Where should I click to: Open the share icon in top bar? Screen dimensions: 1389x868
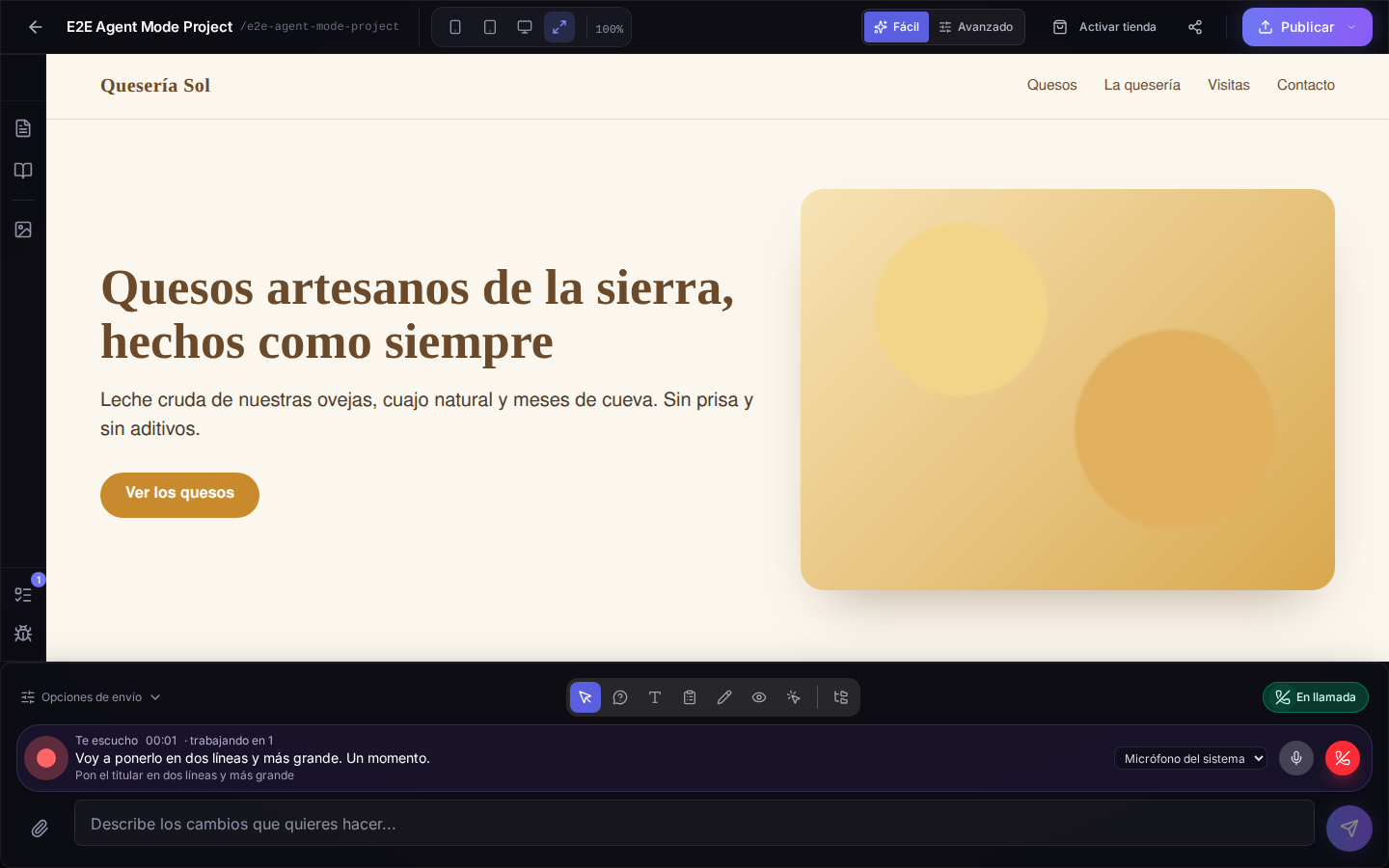[1195, 27]
